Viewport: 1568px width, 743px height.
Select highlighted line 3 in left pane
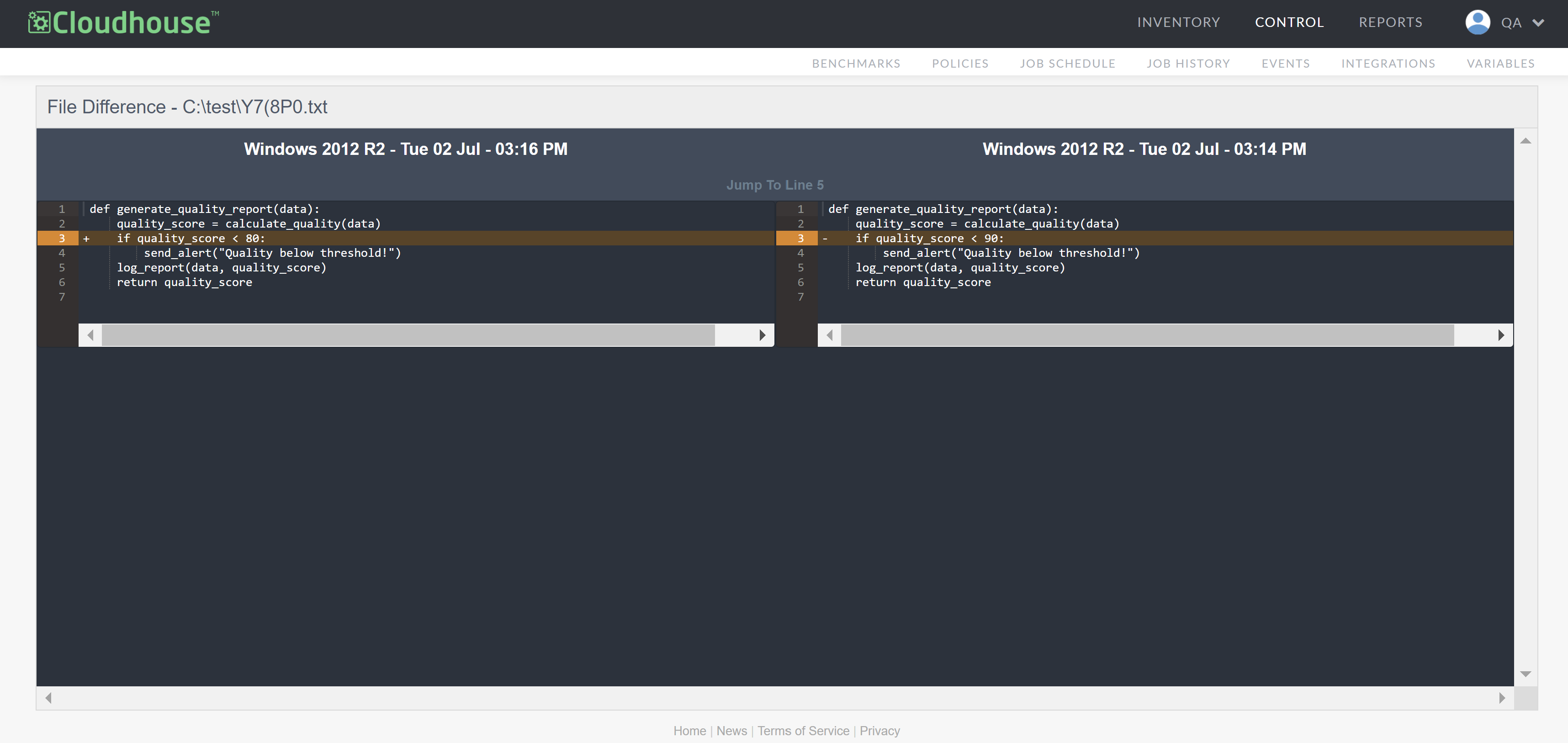click(405, 238)
